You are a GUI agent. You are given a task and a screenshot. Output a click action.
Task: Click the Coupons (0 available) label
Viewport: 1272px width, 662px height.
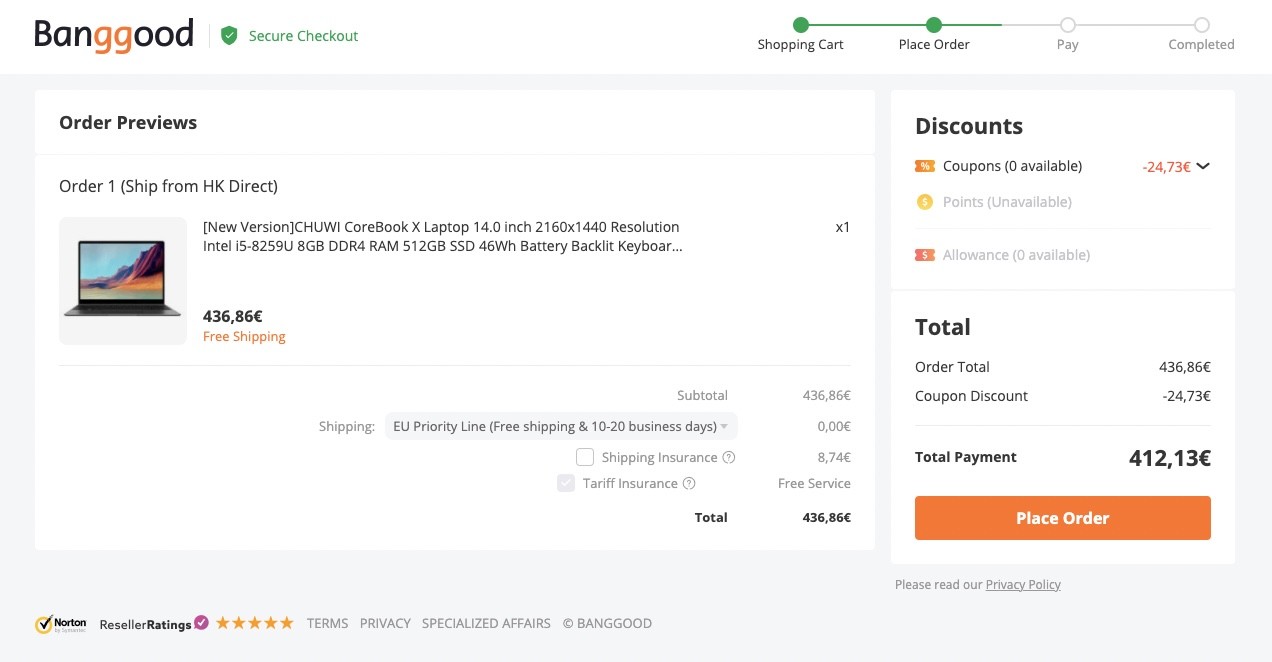point(1012,166)
